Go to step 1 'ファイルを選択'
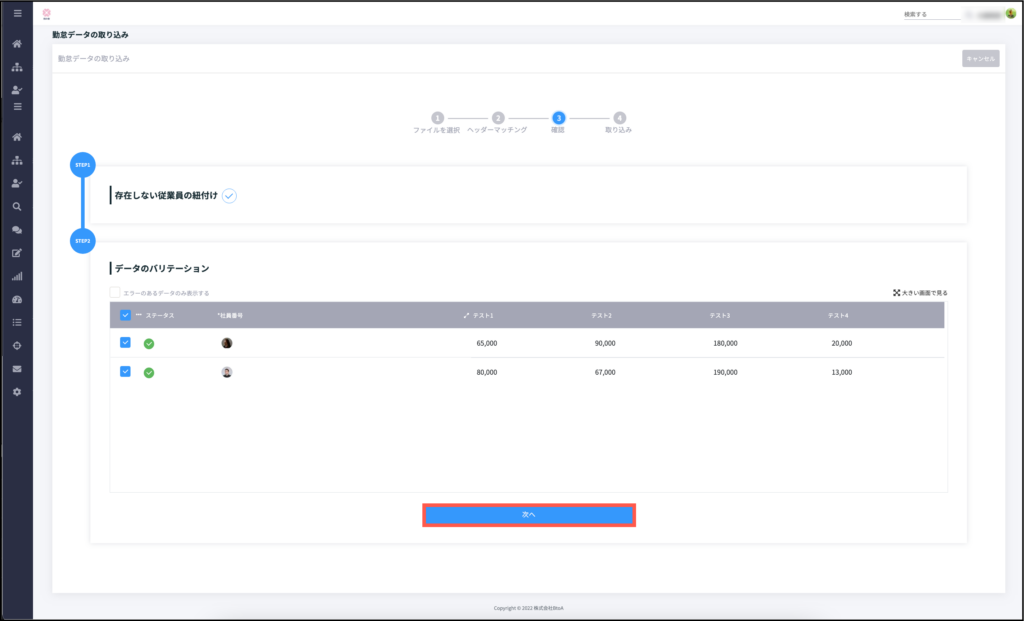Image resolution: width=1024 pixels, height=621 pixels. coord(437,118)
